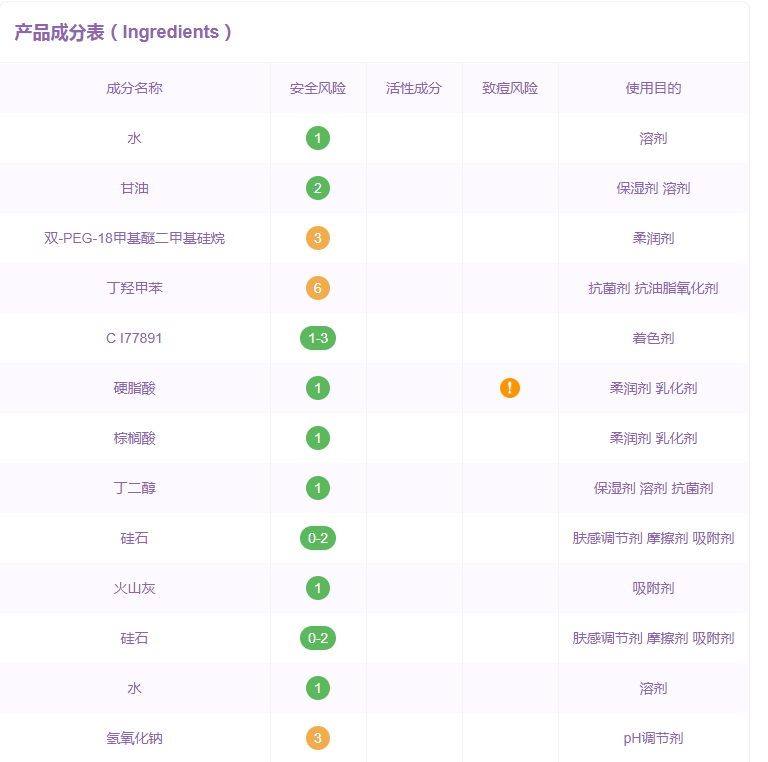768x762 pixels.
Task: Click 柔润剂 in the 棕榈酸 row
Action: (x=630, y=438)
